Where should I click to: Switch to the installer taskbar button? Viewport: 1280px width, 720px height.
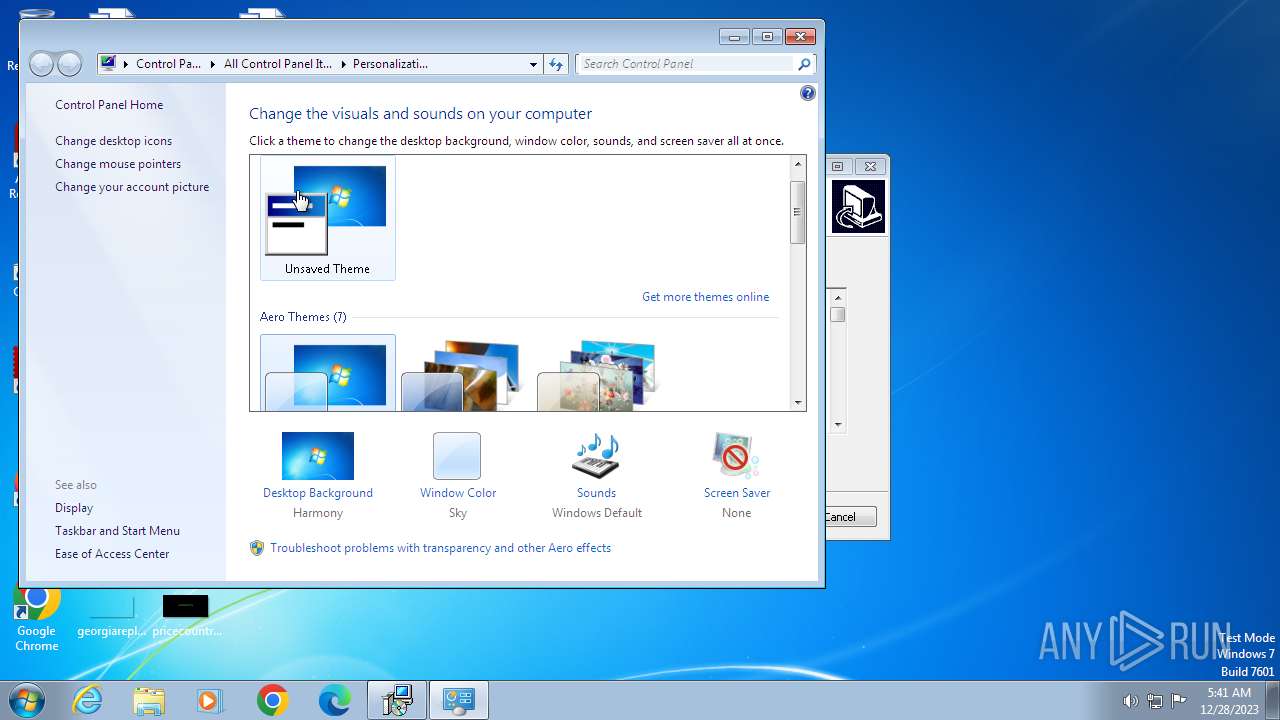(397, 700)
